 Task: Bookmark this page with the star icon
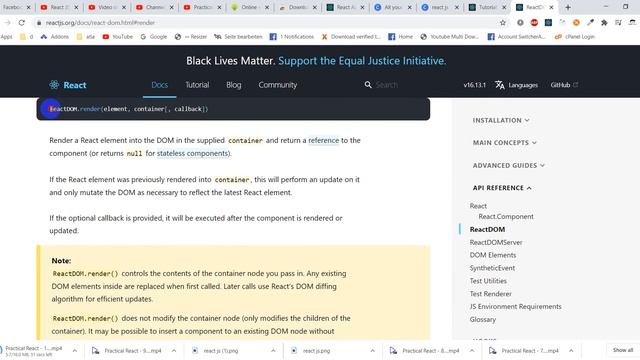pos(503,22)
